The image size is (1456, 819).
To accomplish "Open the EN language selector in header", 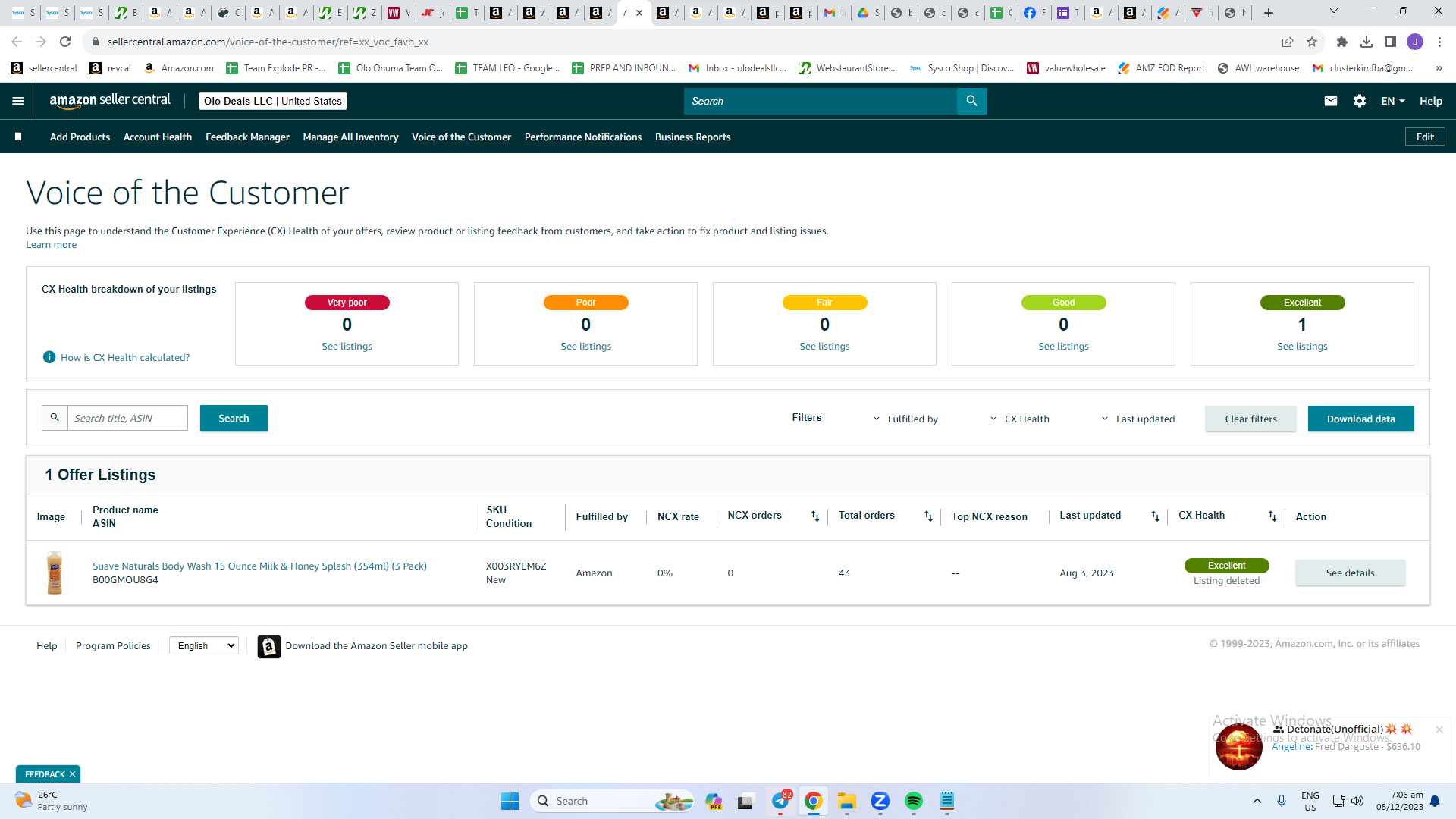I will [1393, 101].
